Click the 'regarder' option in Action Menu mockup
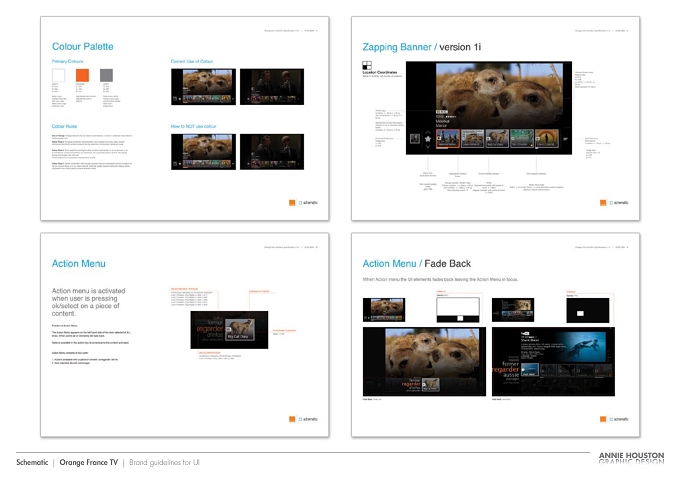This screenshot has width=680, height=481. pos(210,329)
